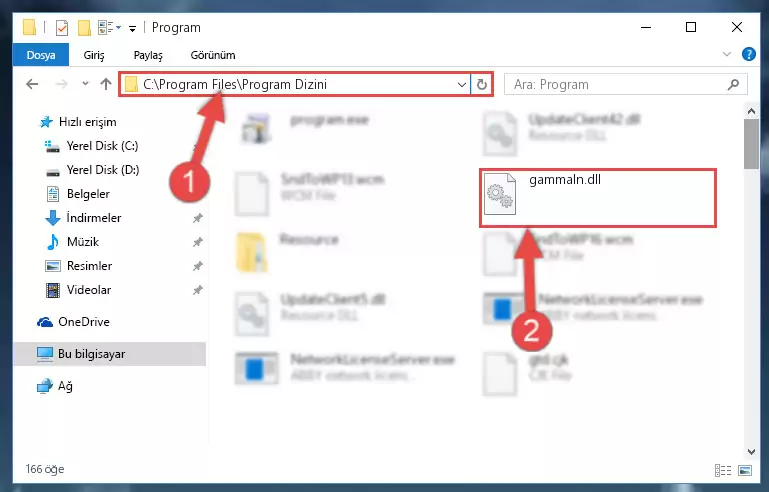This screenshot has height=492, width=769.
Task: Switch to large thumbnails view icon
Action: pyautogui.click(x=745, y=470)
